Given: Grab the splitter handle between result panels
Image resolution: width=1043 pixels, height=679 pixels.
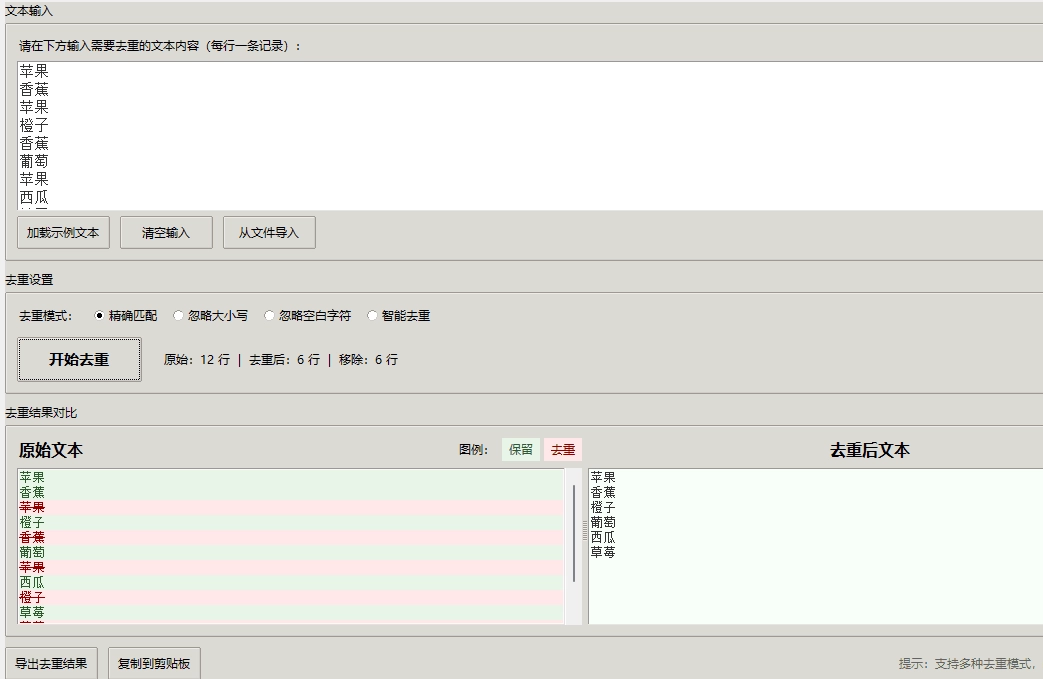Looking at the screenshot, I should pyautogui.click(x=585, y=531).
